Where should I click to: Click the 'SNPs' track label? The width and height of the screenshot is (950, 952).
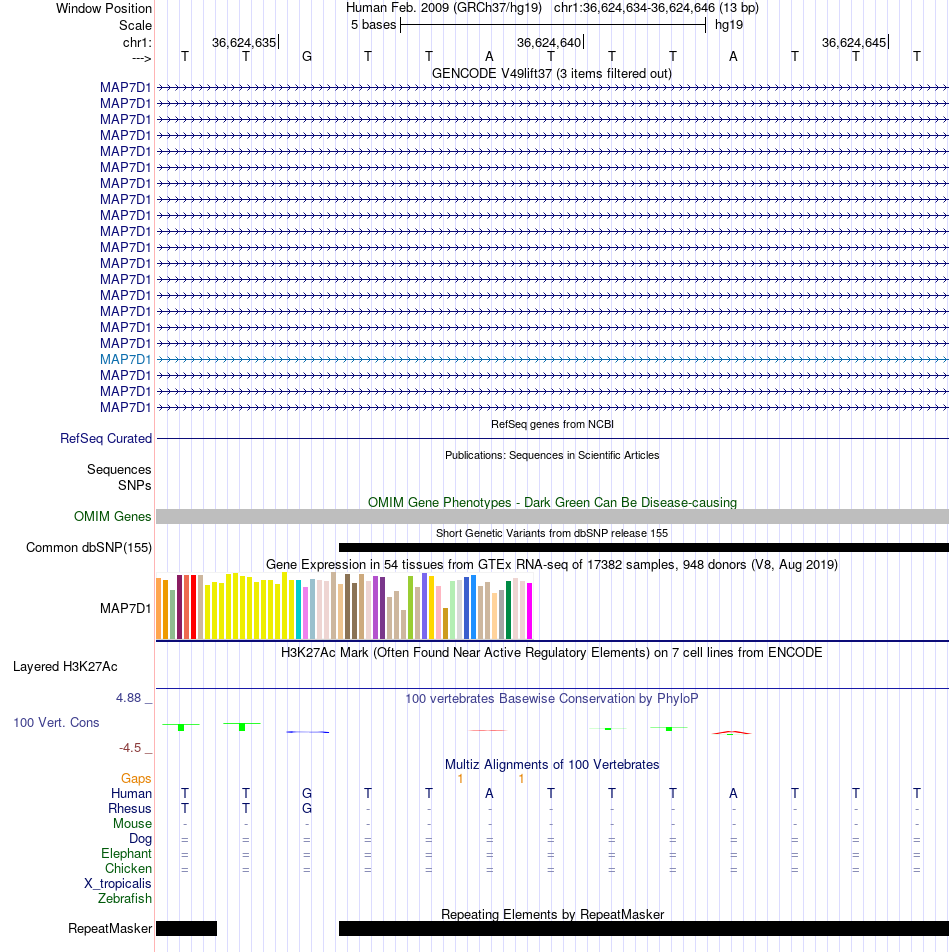coord(135,486)
